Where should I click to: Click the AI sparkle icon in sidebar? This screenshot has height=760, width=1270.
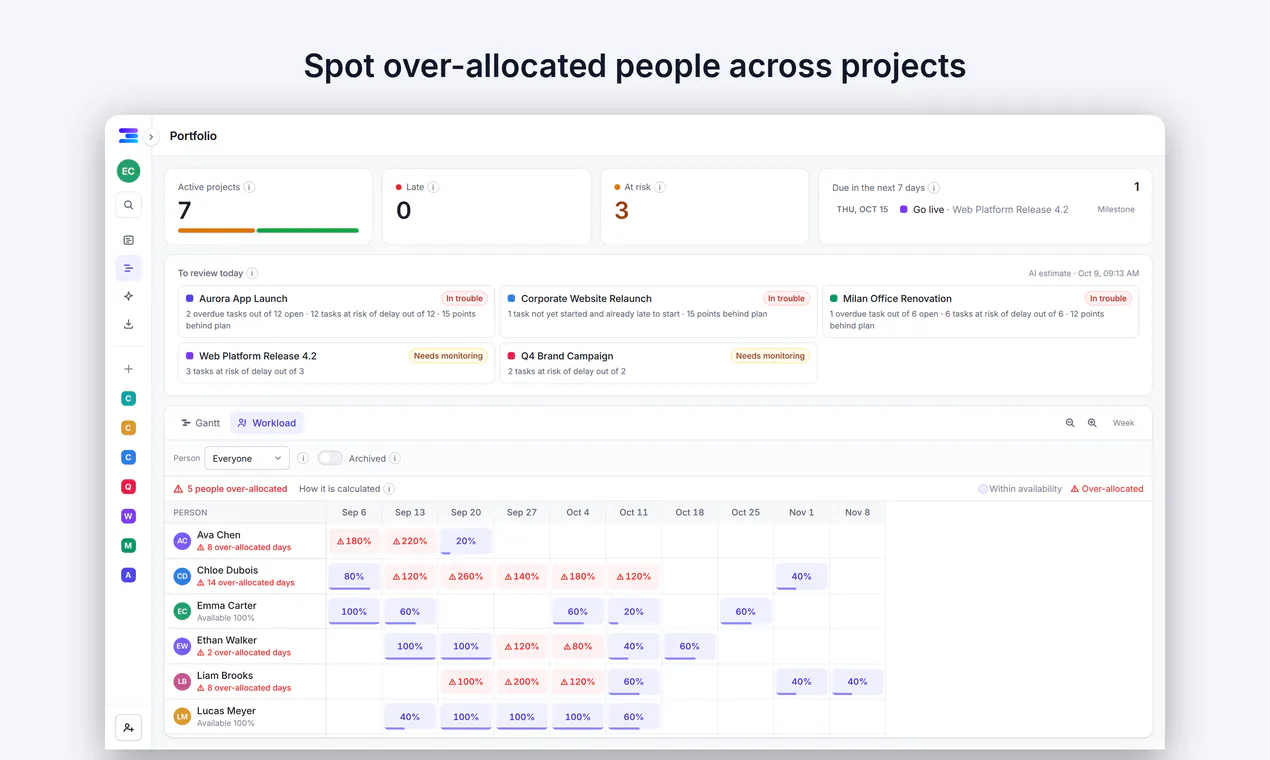(128, 296)
